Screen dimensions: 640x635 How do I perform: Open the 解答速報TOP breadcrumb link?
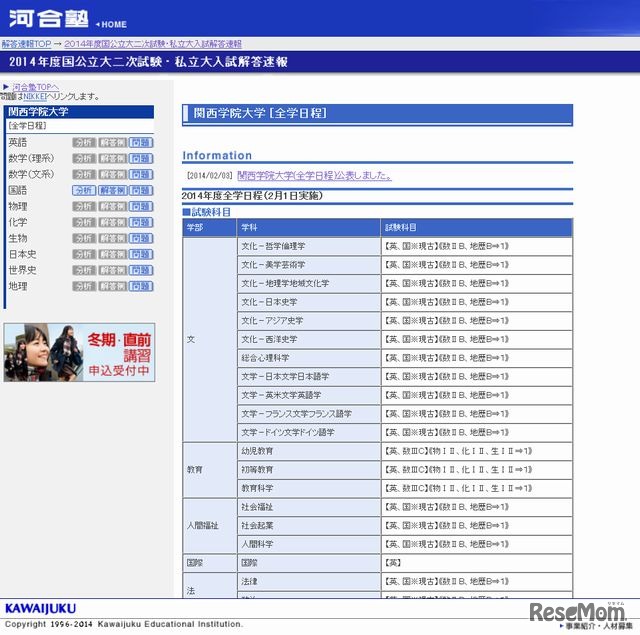27,44
